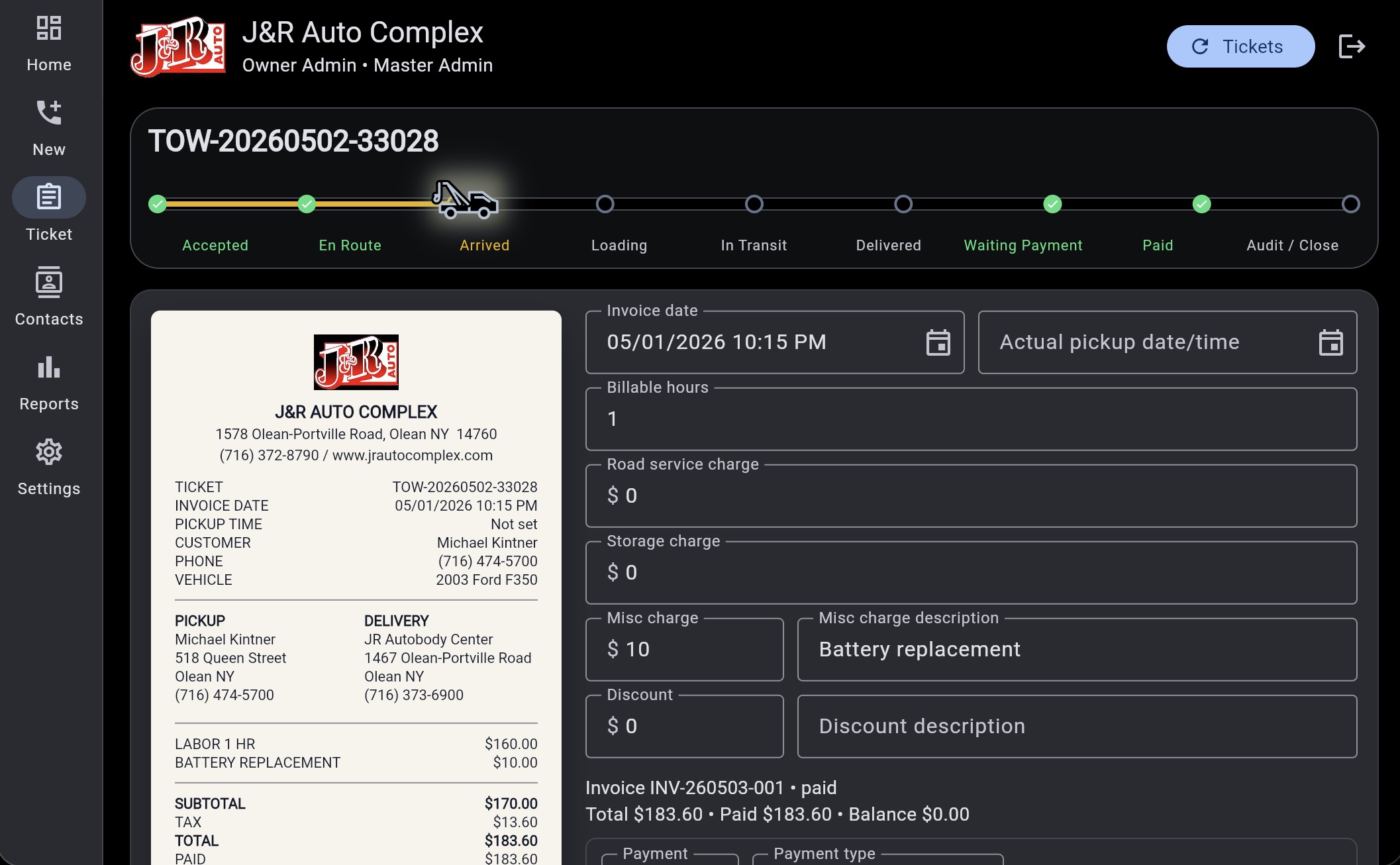Click the Misc charge description field
The height and width of the screenshot is (865, 1400).
1077,650
